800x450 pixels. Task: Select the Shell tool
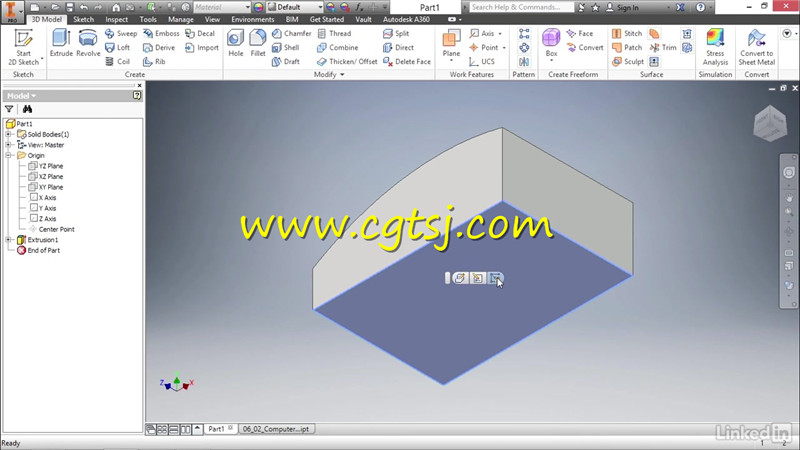[286, 47]
